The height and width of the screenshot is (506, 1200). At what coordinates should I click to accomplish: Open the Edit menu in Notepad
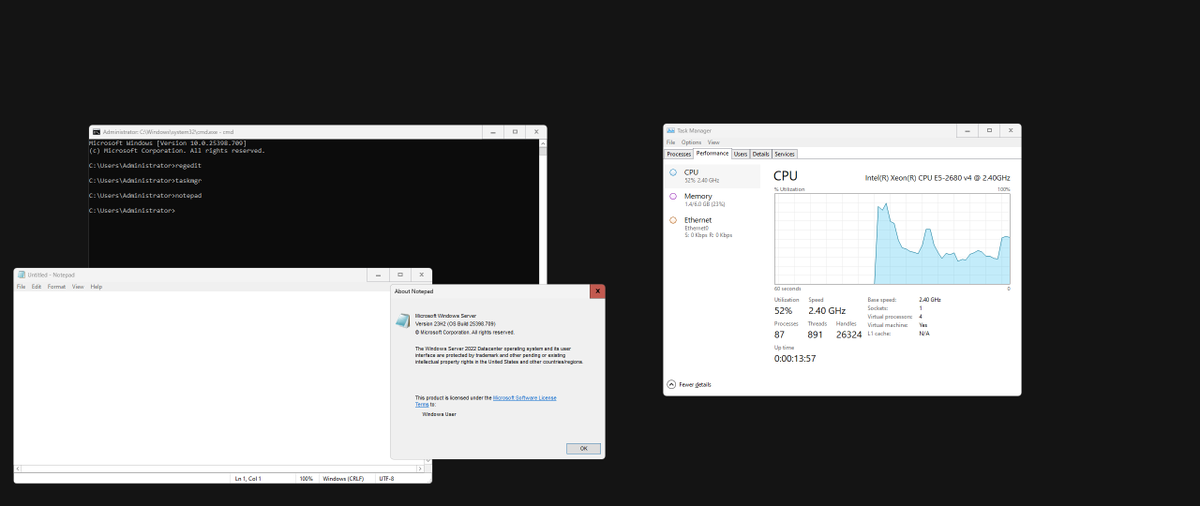pos(36,287)
